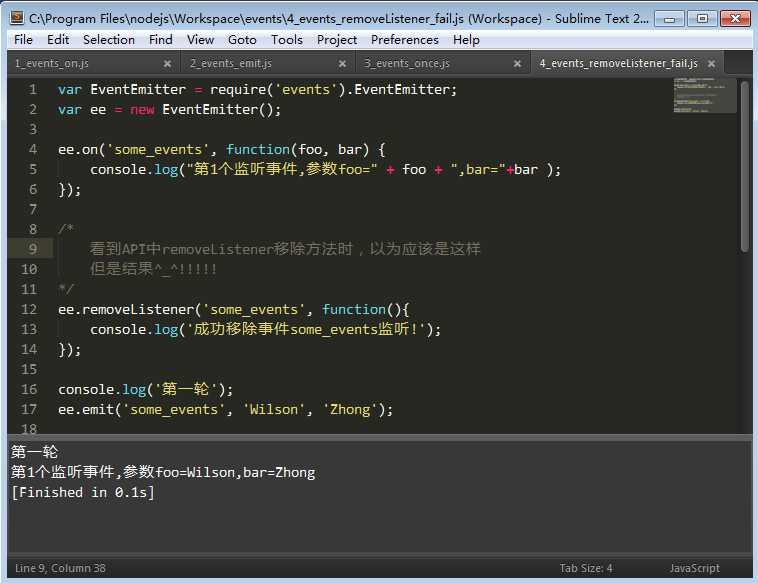This screenshot has height=583, width=758.
Task: Click 'function' keyword on line 4
Action: [258, 149]
